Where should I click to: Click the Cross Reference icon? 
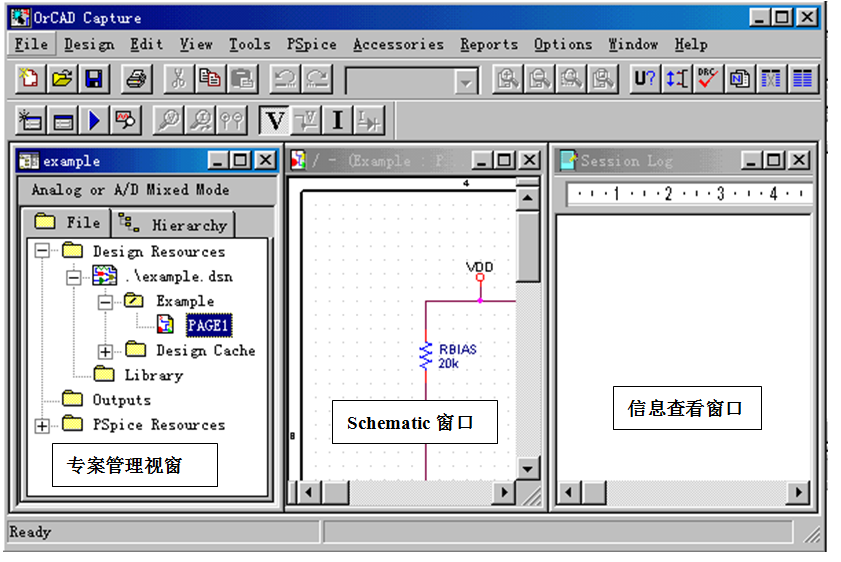[x=771, y=79]
